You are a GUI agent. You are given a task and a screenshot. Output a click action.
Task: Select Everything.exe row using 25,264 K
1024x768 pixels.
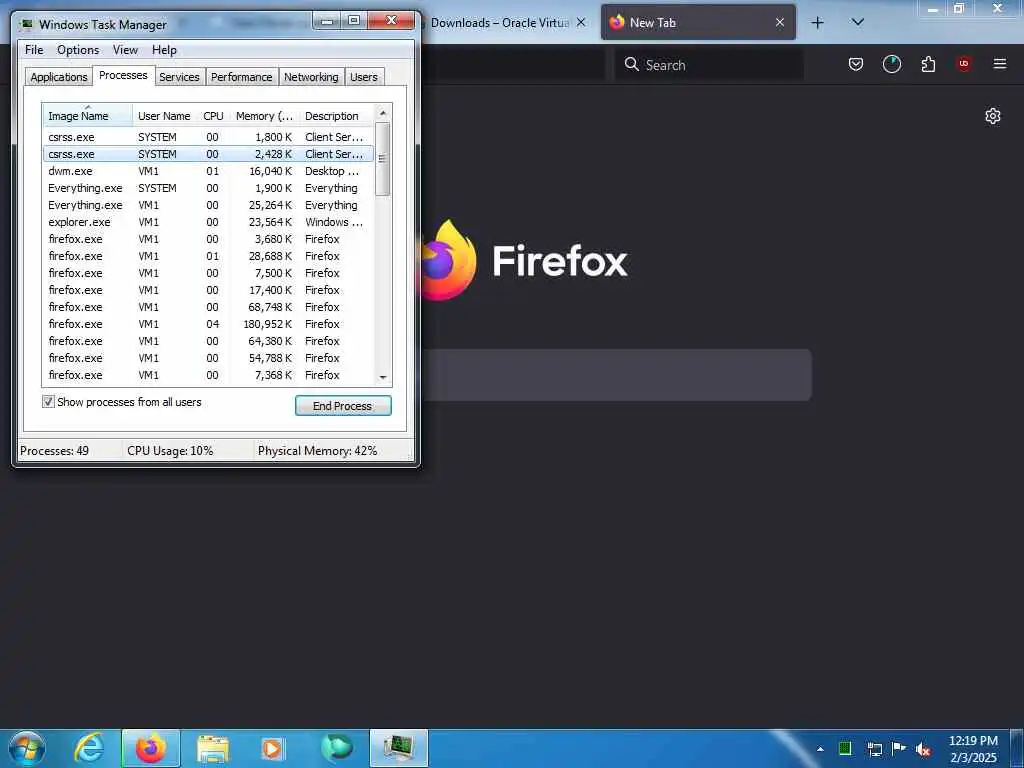[x=208, y=205]
